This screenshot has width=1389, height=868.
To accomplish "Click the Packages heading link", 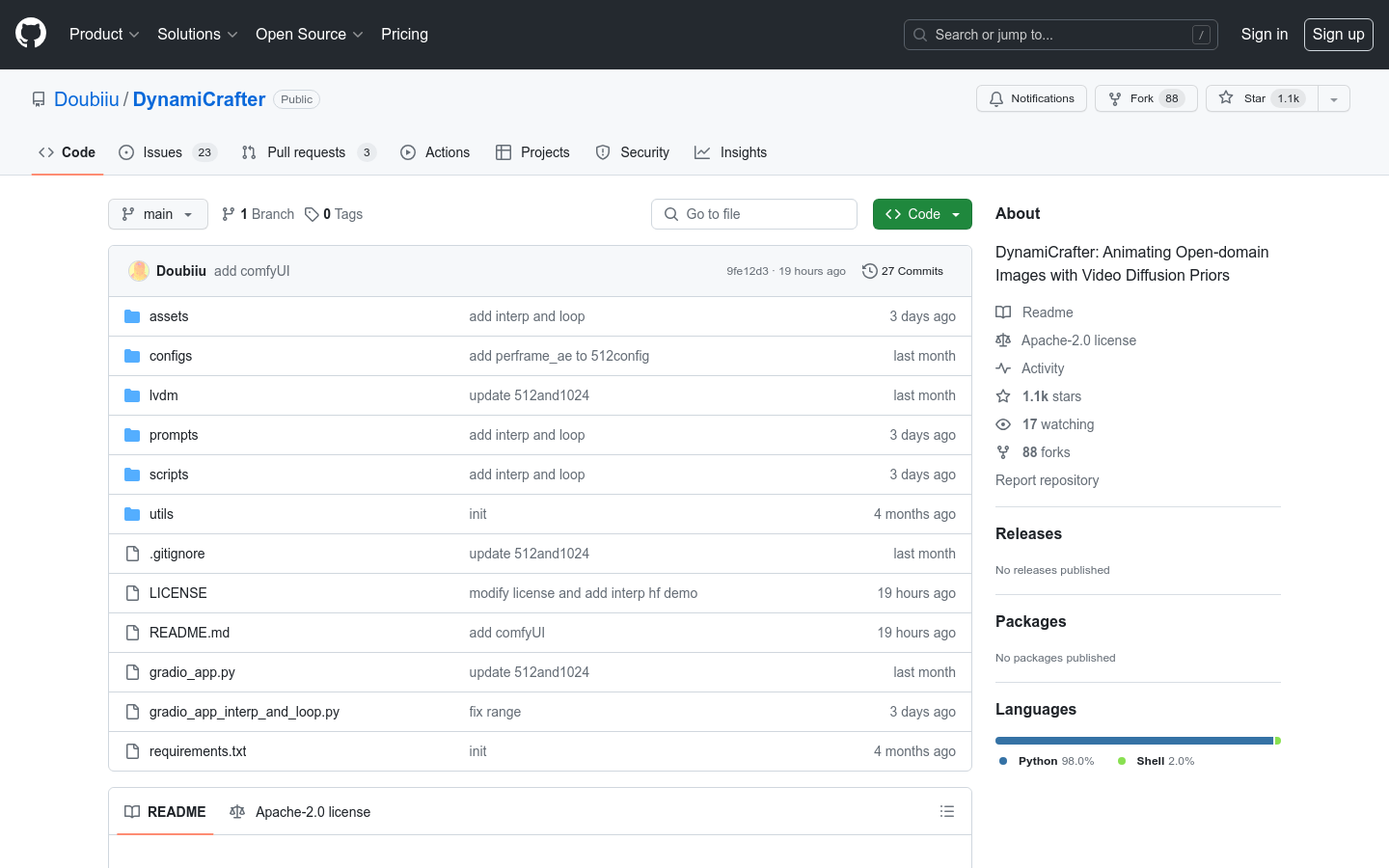I will click(1030, 621).
